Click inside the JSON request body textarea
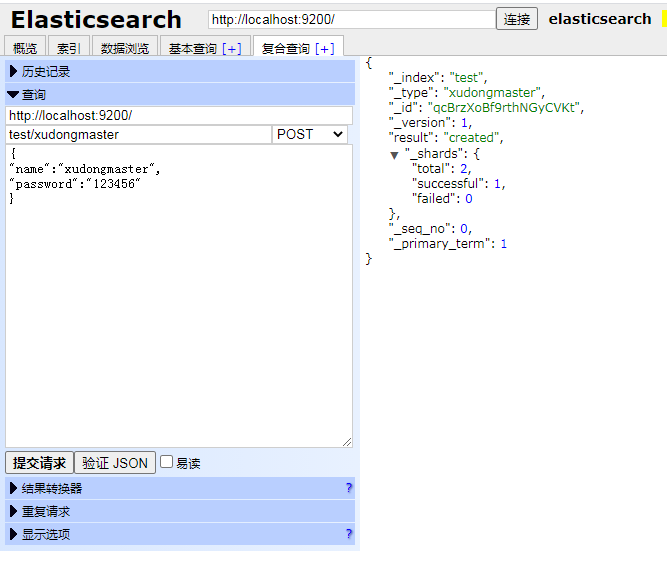 click(179, 296)
